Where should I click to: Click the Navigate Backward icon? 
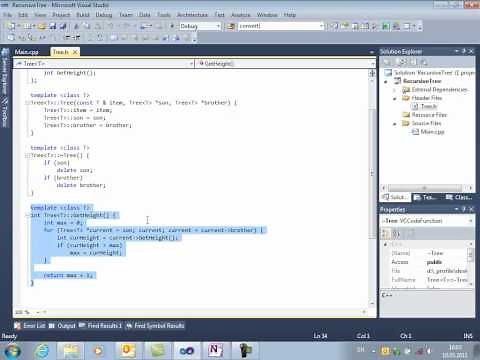tap(144, 26)
